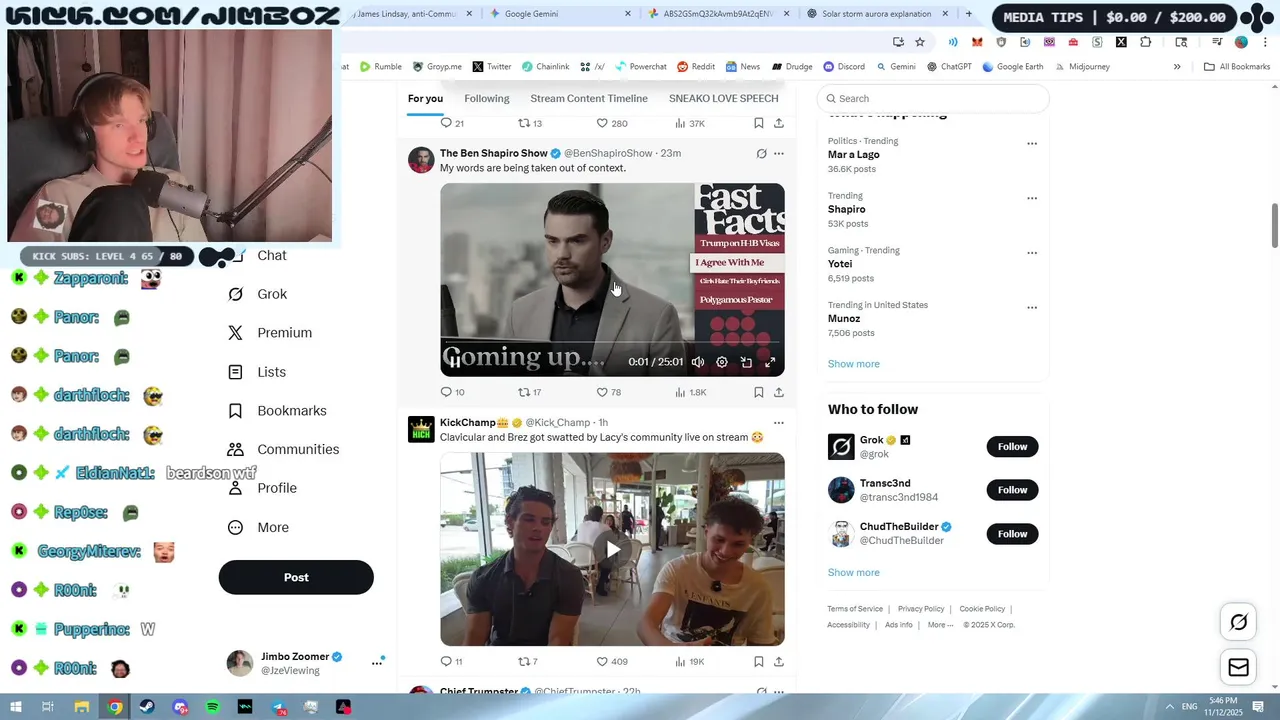
Task: Open Terms of Service link
Action: (855, 609)
